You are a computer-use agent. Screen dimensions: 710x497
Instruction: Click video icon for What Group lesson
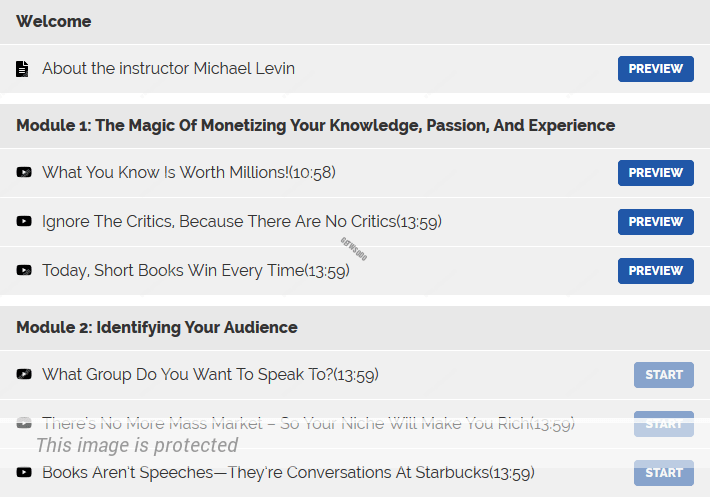coord(24,375)
